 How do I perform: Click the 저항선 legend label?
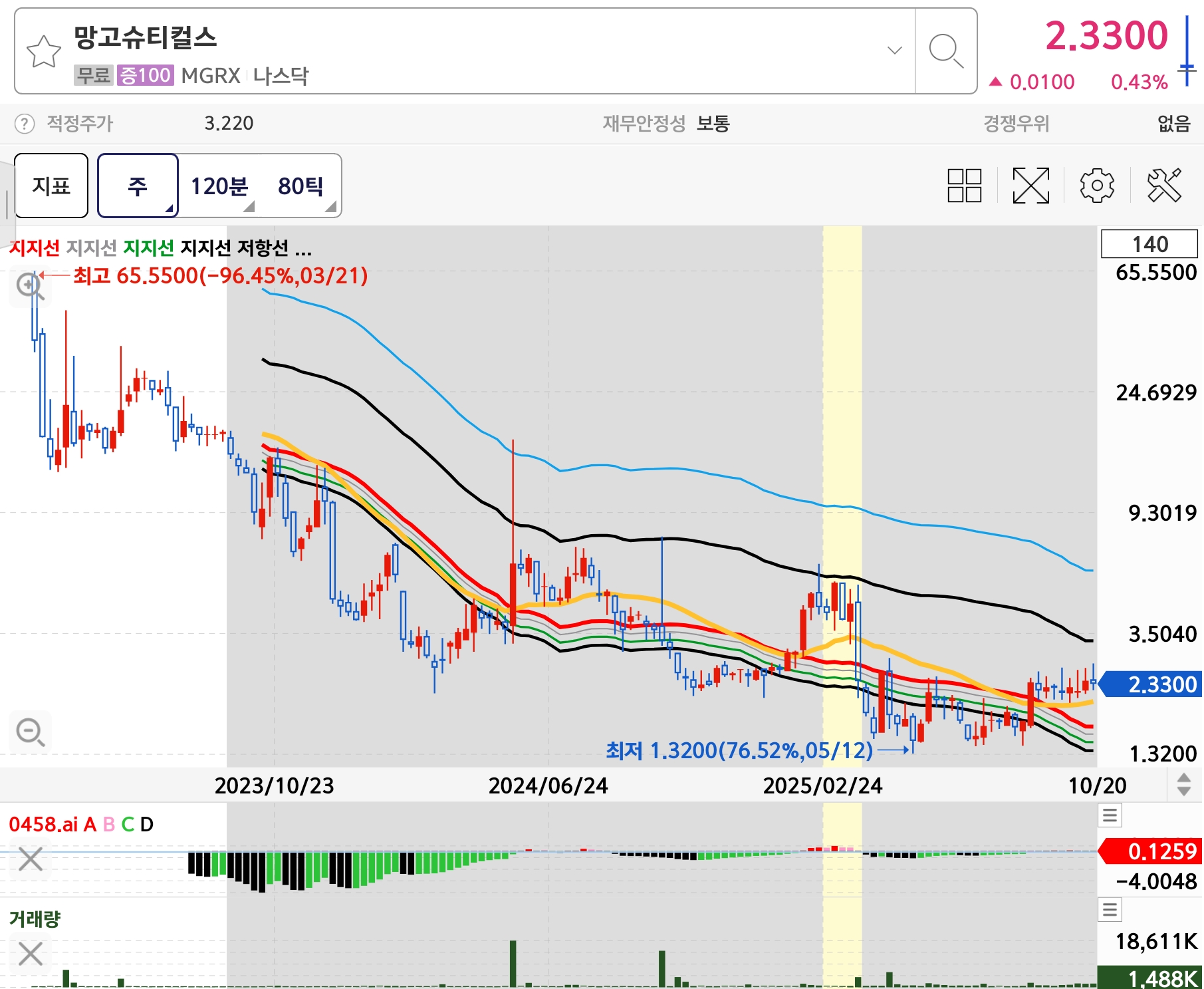pos(263,248)
